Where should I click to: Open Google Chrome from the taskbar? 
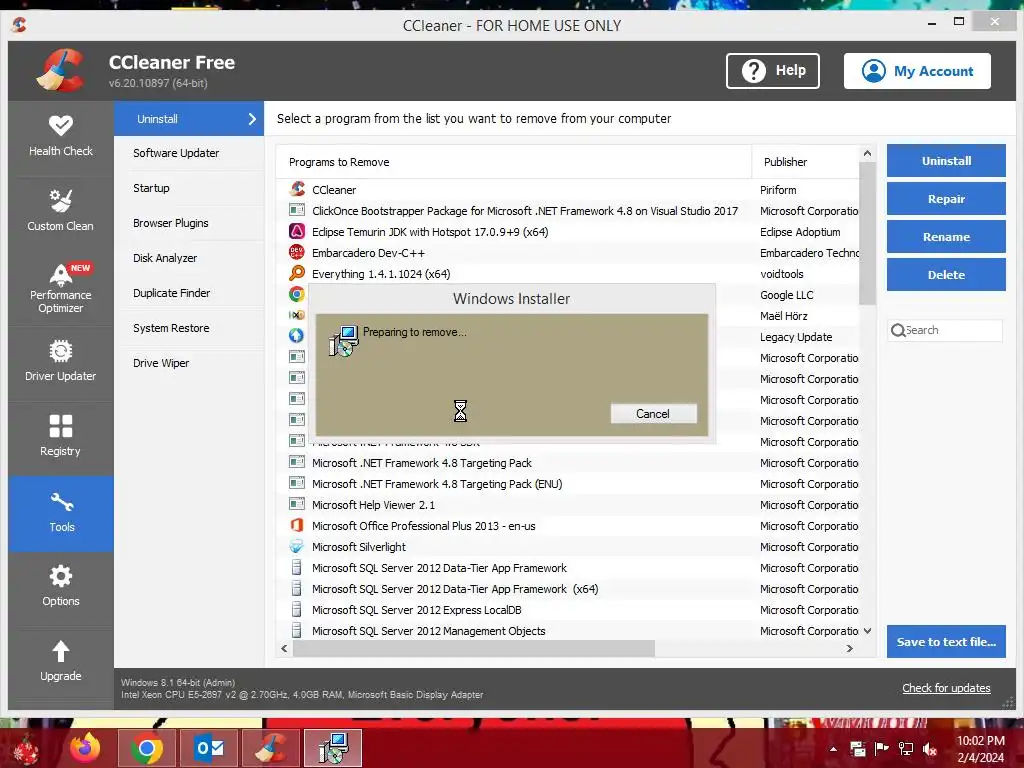click(146, 748)
